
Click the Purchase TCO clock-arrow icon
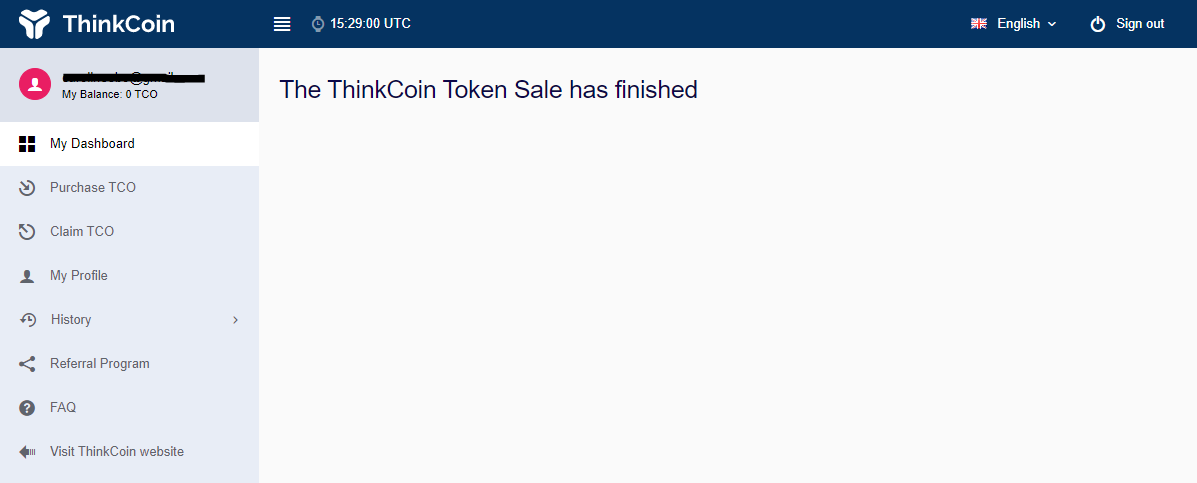pos(27,188)
